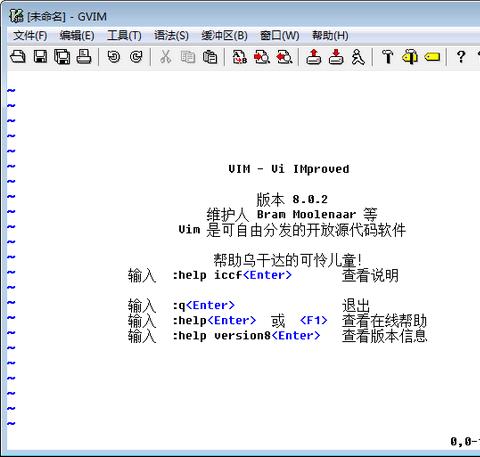Open the 文件(F) menu
Screen dimensions: 480x457
point(30,35)
